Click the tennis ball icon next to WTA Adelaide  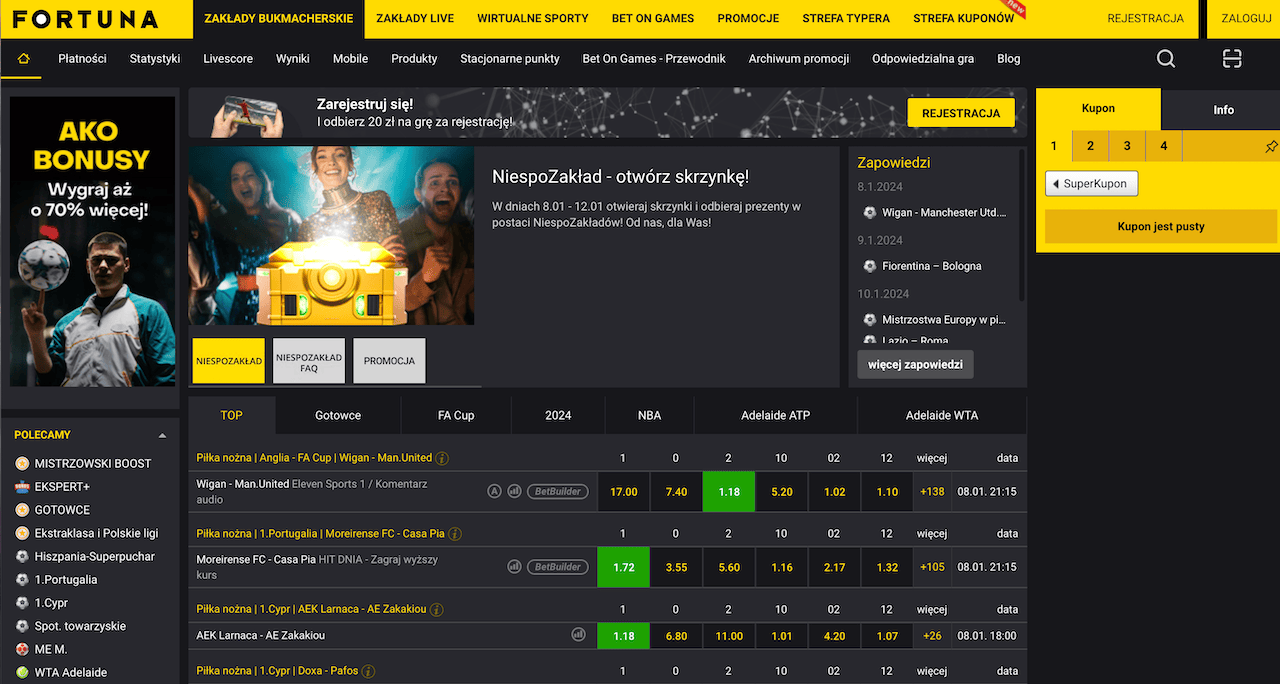tap(22, 673)
